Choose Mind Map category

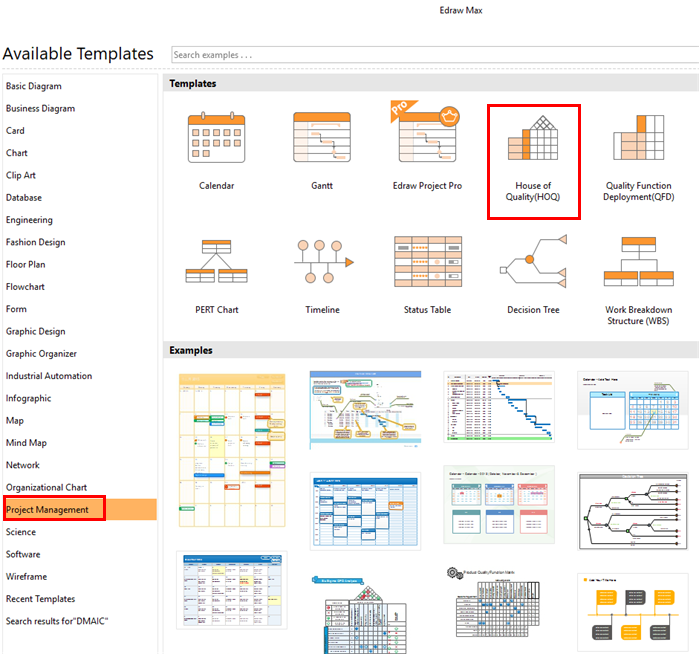26,443
